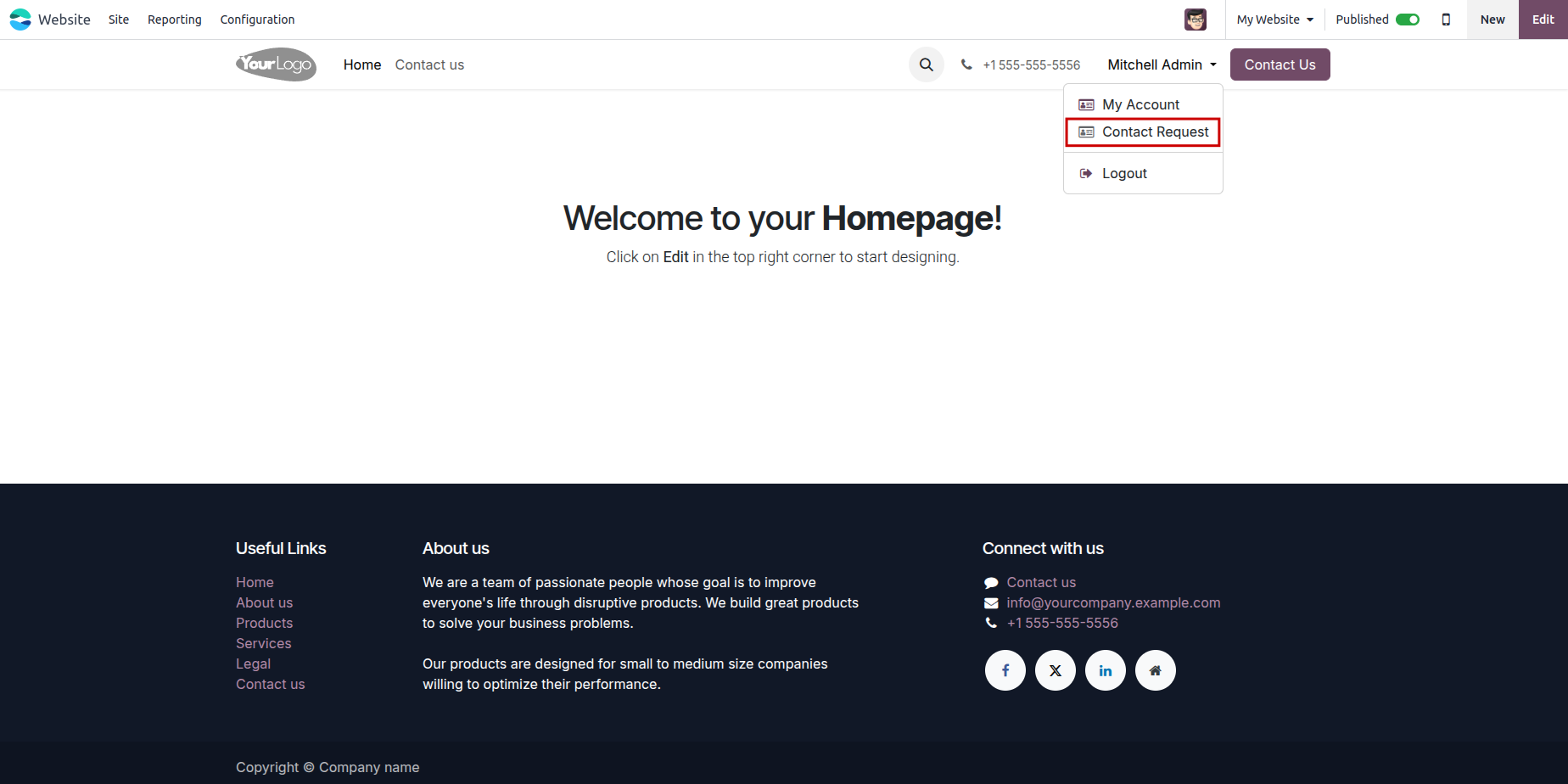Click the Copyright Company name text

328,767
